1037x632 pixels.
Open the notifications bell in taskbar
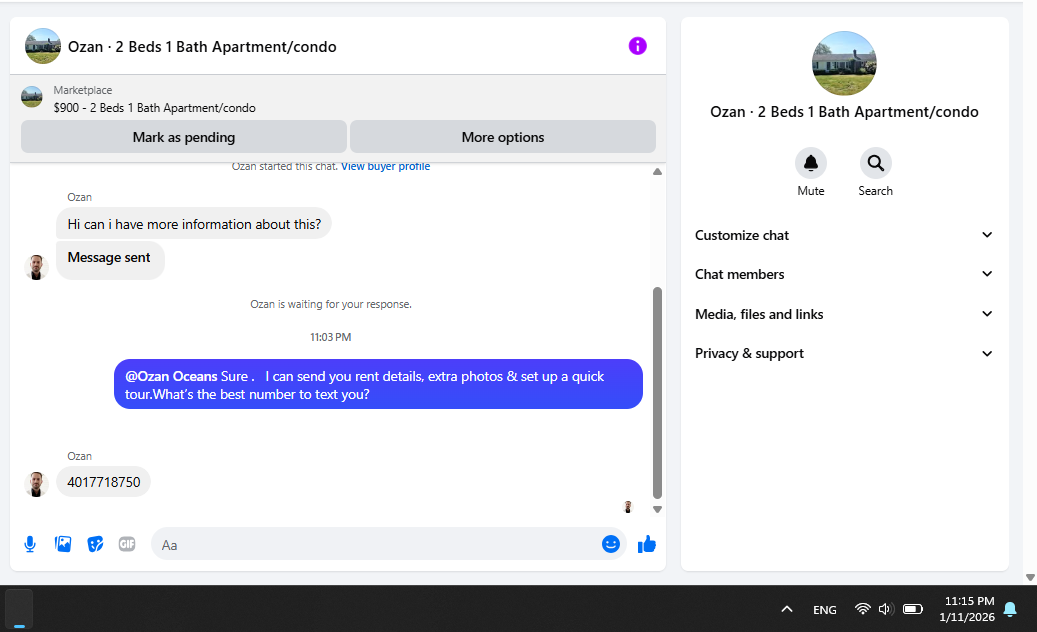click(x=1010, y=609)
